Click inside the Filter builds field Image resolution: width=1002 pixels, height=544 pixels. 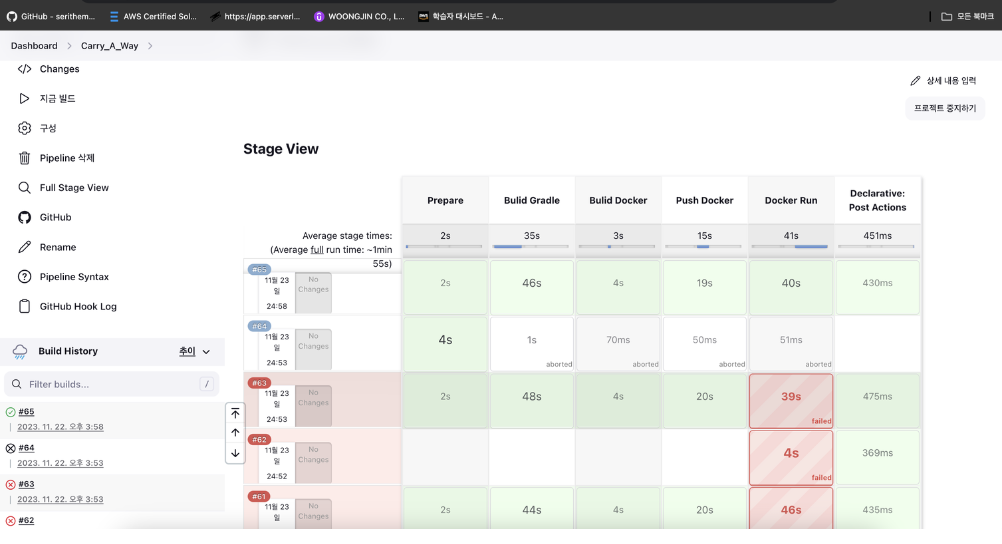pyautogui.click(x=112, y=384)
